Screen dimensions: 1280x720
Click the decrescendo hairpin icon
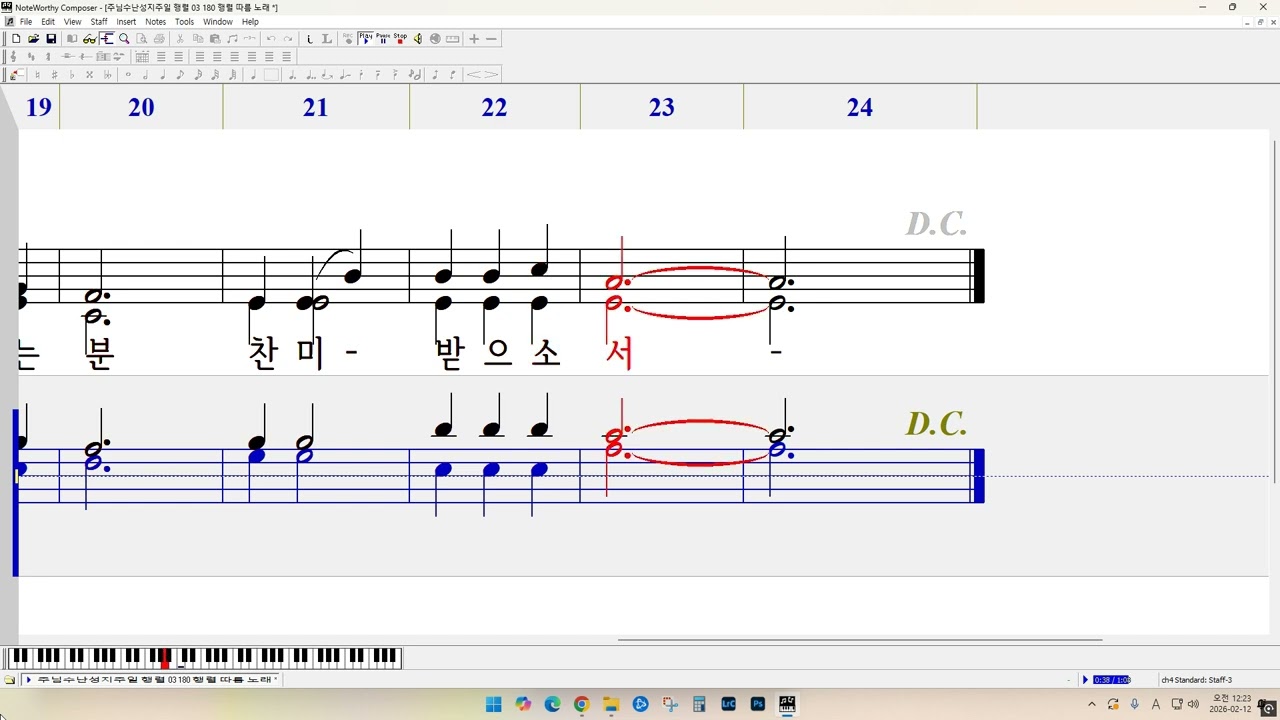coord(490,75)
